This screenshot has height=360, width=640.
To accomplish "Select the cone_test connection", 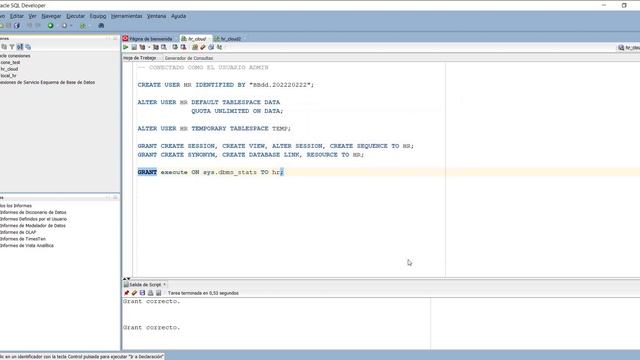I will tap(10, 62).
